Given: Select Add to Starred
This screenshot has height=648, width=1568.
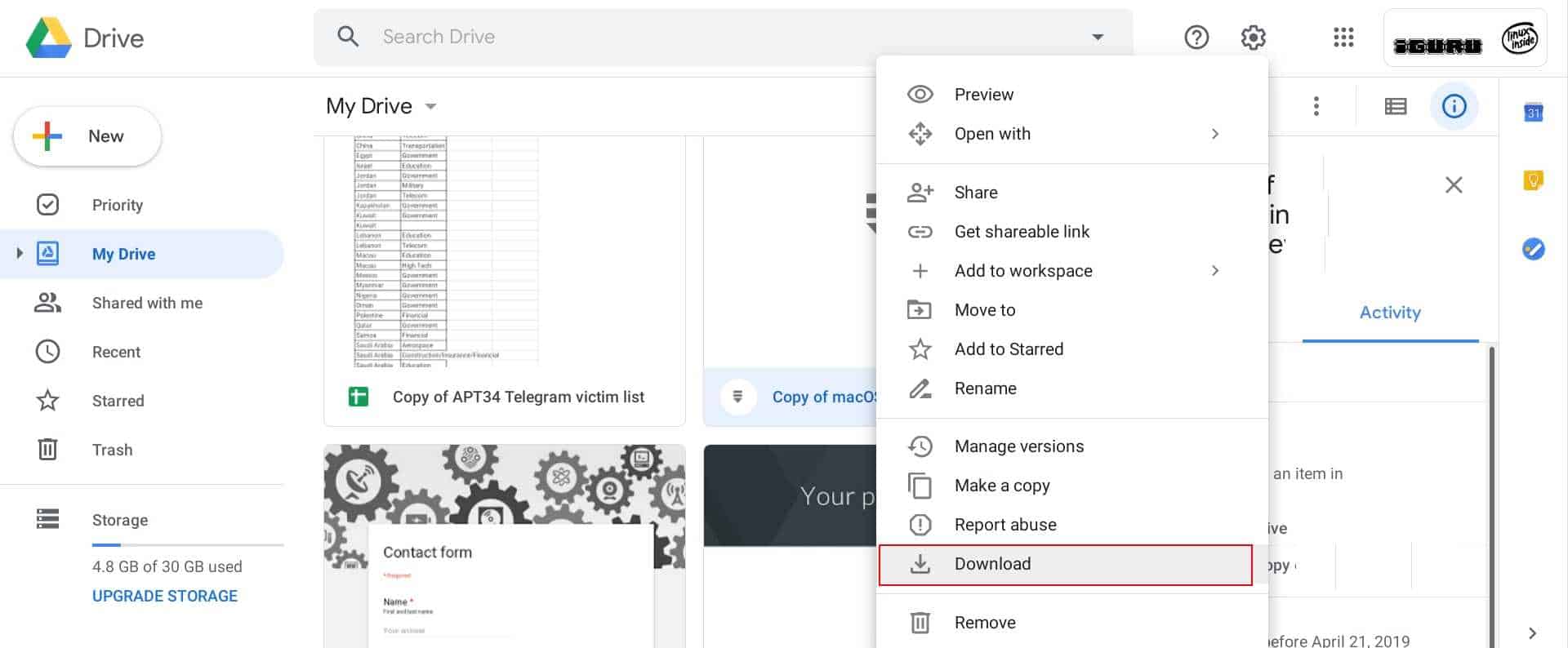Looking at the screenshot, I should click(x=1072, y=349).
